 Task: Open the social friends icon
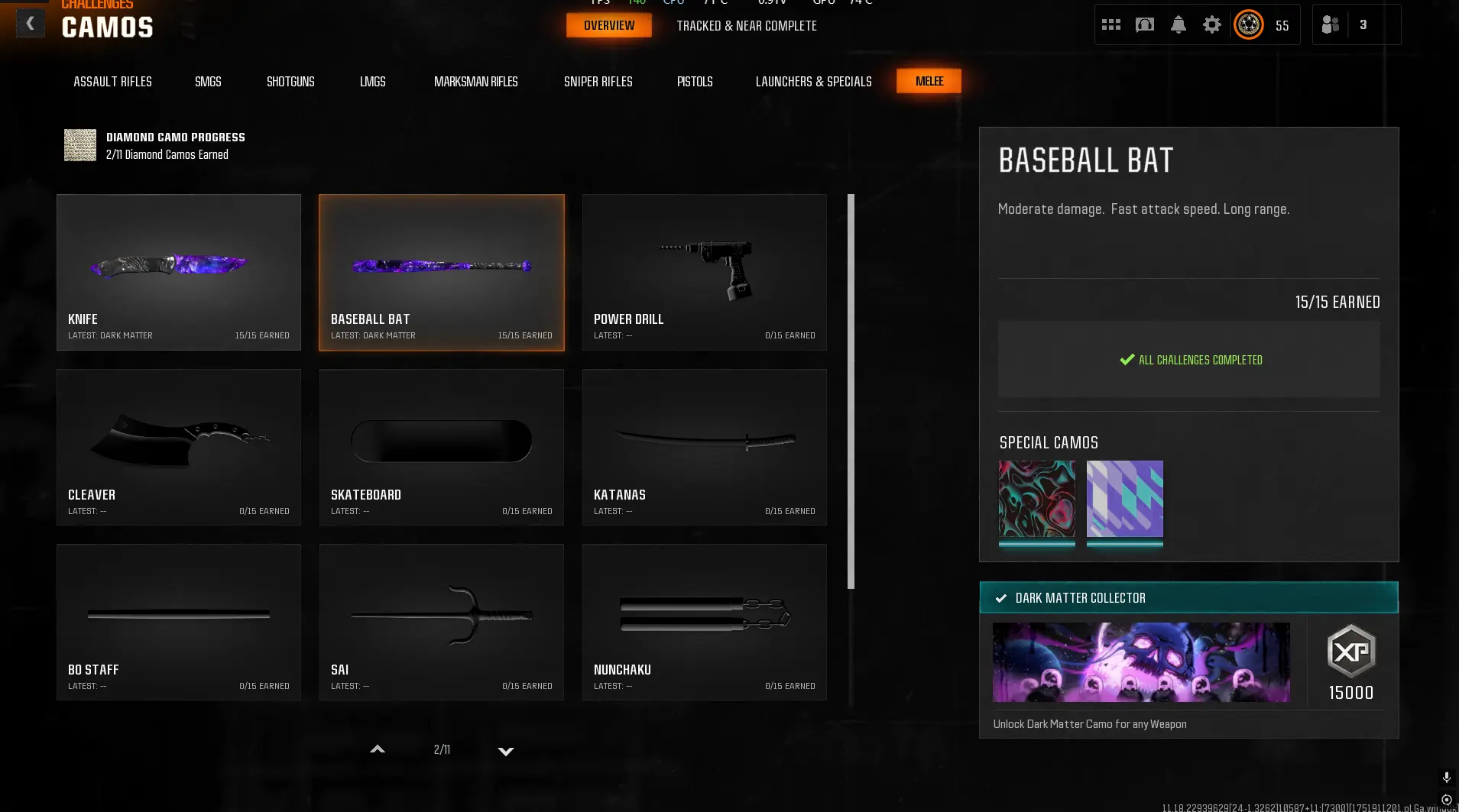1331,25
